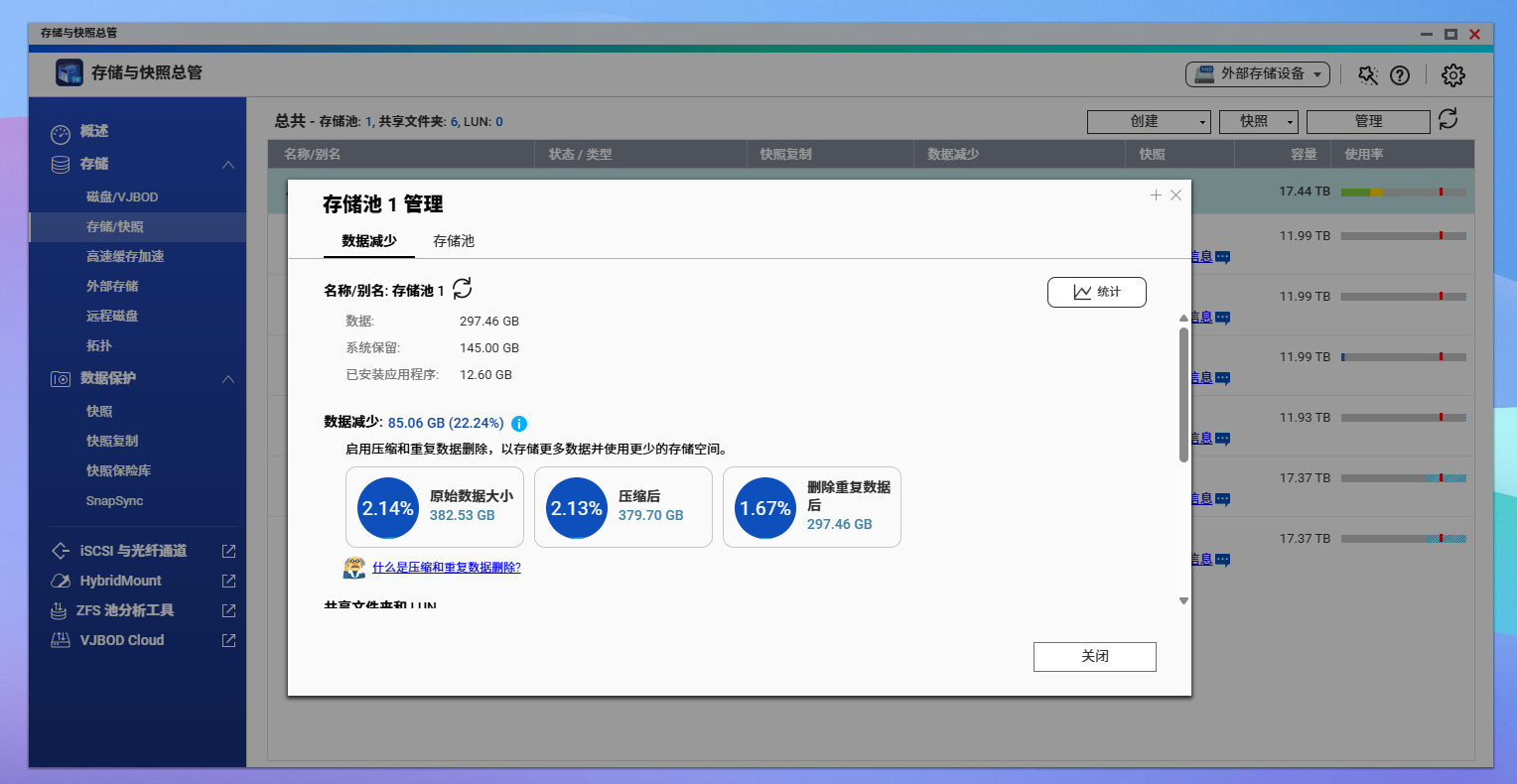Click the dialog vertical scrollbar thumb
Viewport: 1517px width, 784px height.
pos(1183,394)
